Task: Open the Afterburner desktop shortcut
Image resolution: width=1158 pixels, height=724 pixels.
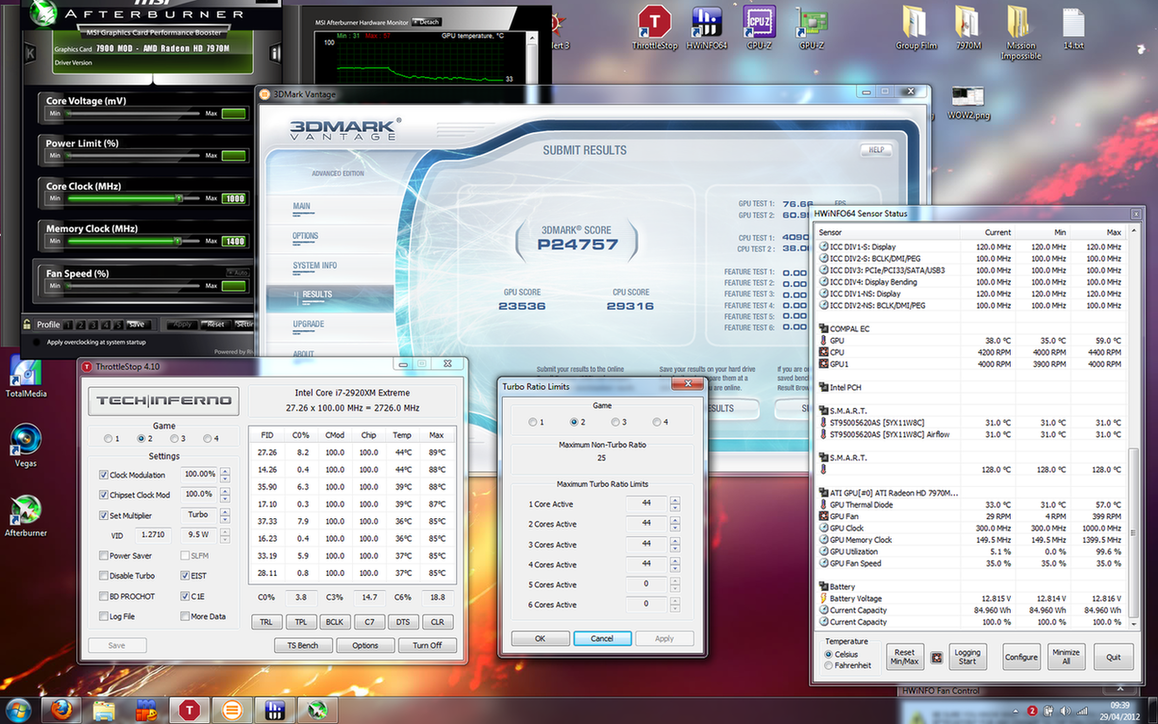Action: point(26,516)
